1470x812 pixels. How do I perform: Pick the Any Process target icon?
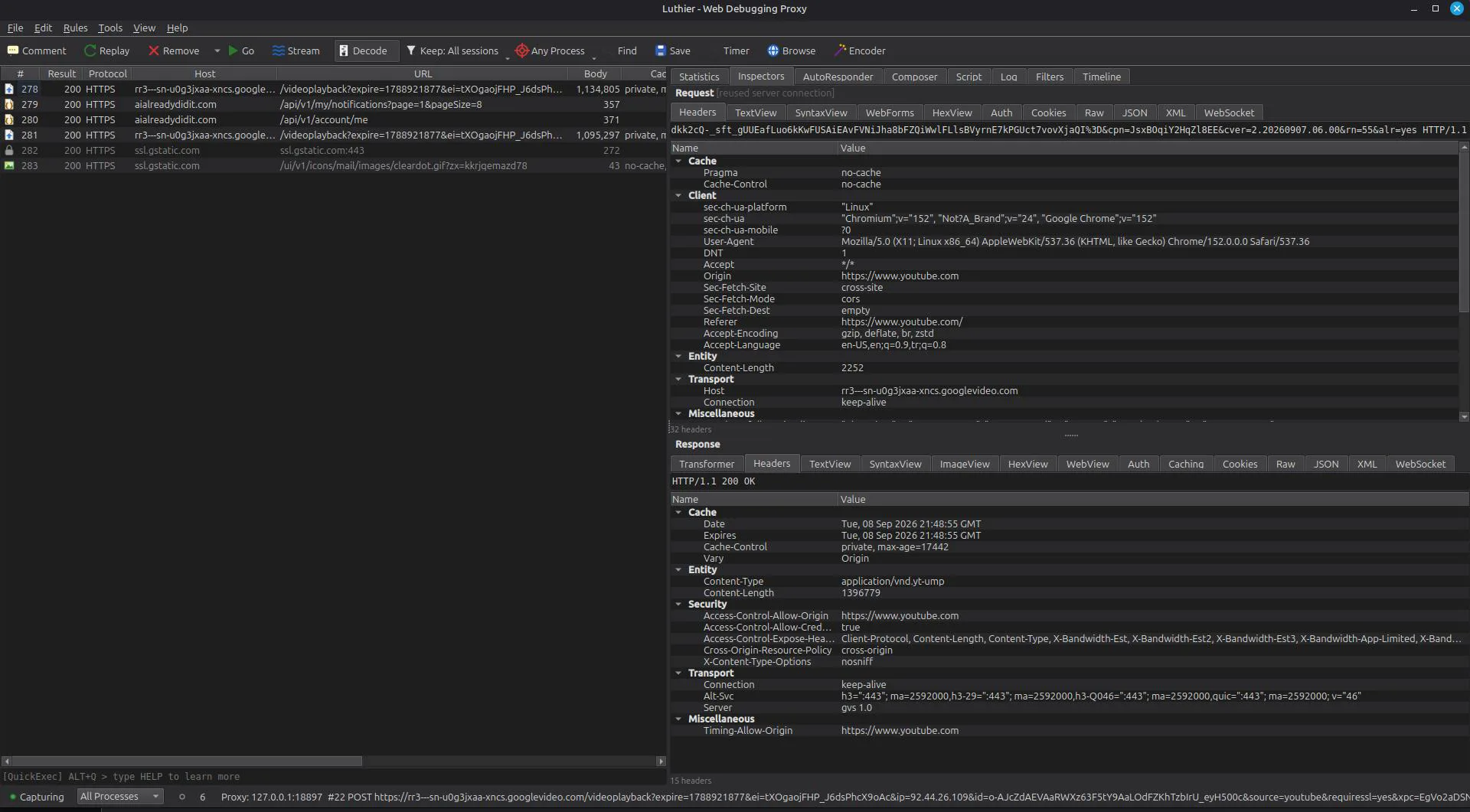tap(522, 51)
